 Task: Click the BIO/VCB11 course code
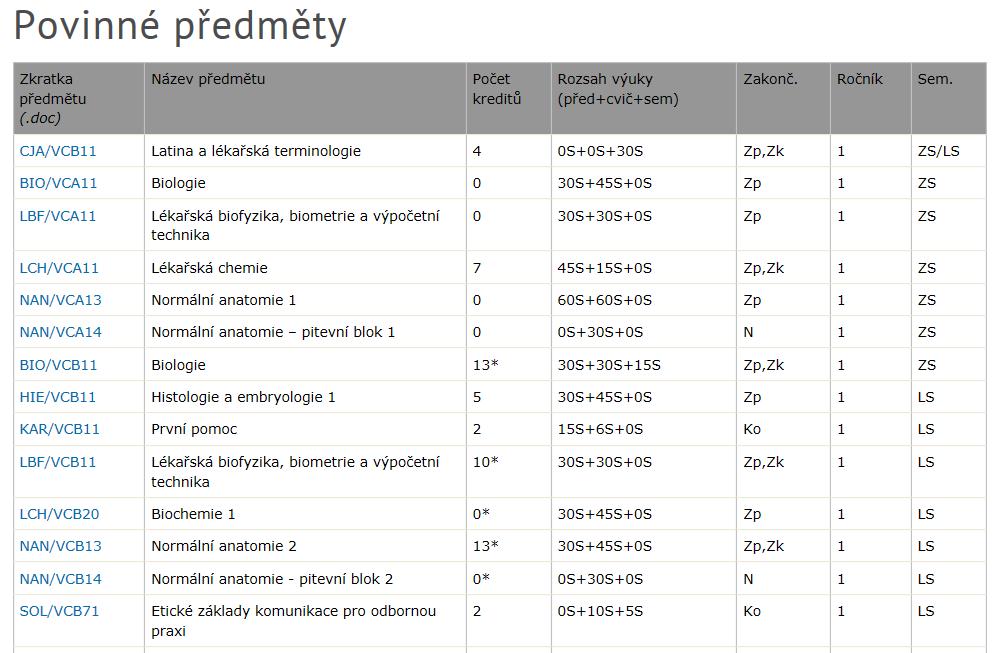tap(58, 365)
